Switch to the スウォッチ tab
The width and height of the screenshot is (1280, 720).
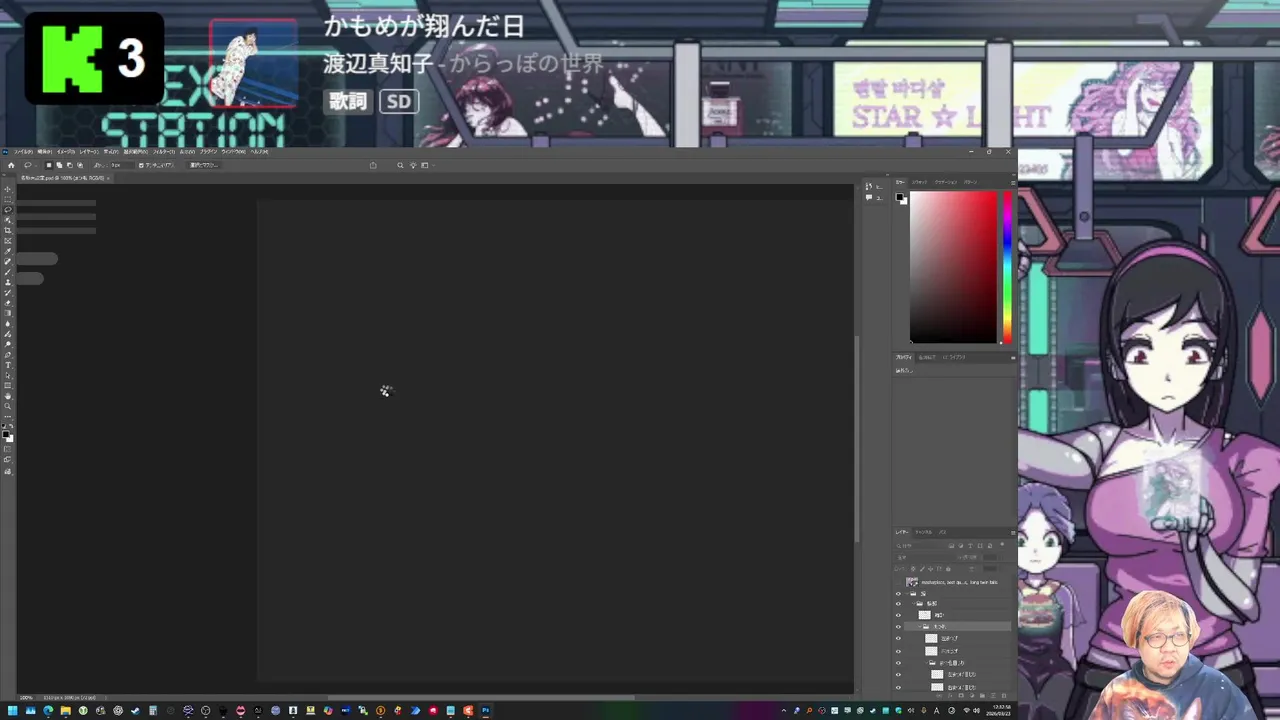point(919,182)
